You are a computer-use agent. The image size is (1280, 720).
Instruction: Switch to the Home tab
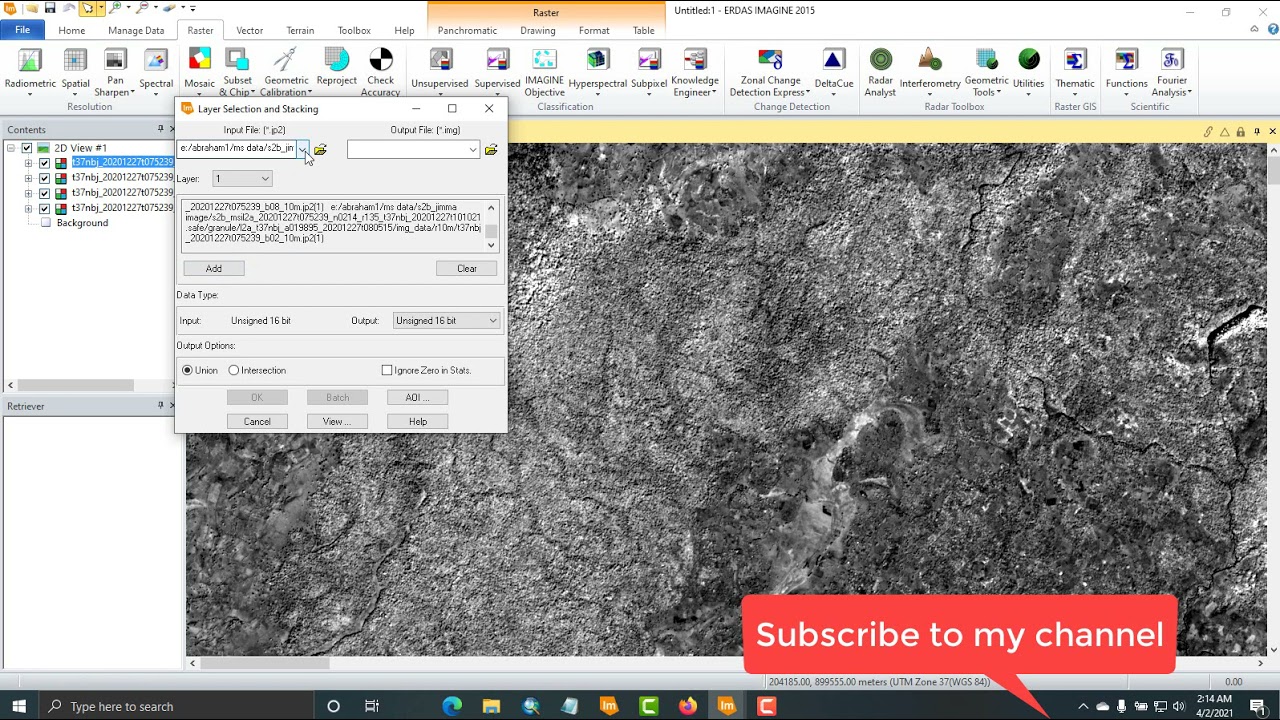pyautogui.click(x=71, y=30)
